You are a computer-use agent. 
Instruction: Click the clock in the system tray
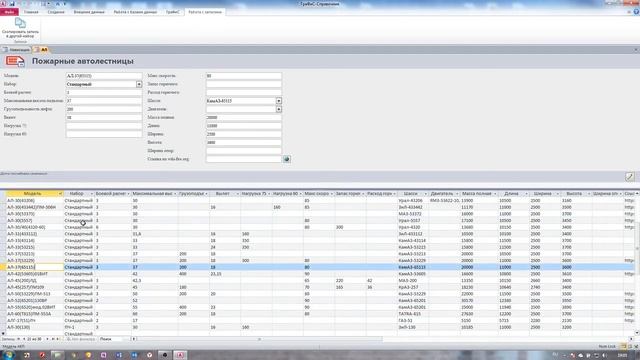pos(622,356)
